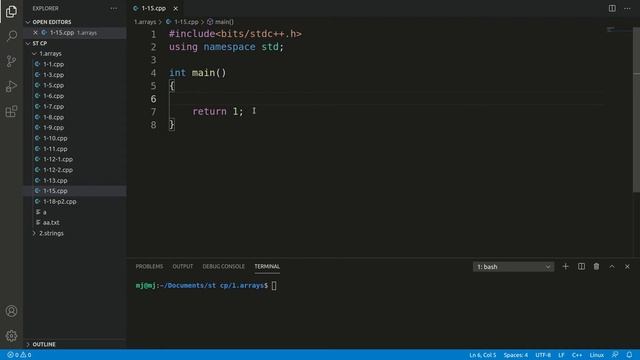Collapse the 1.arrays folder
The height and width of the screenshot is (360, 640).
50,54
